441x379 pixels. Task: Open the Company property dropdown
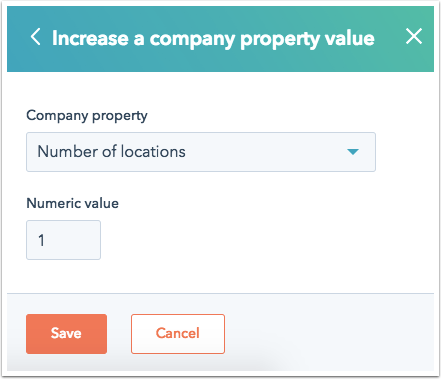[201, 152]
